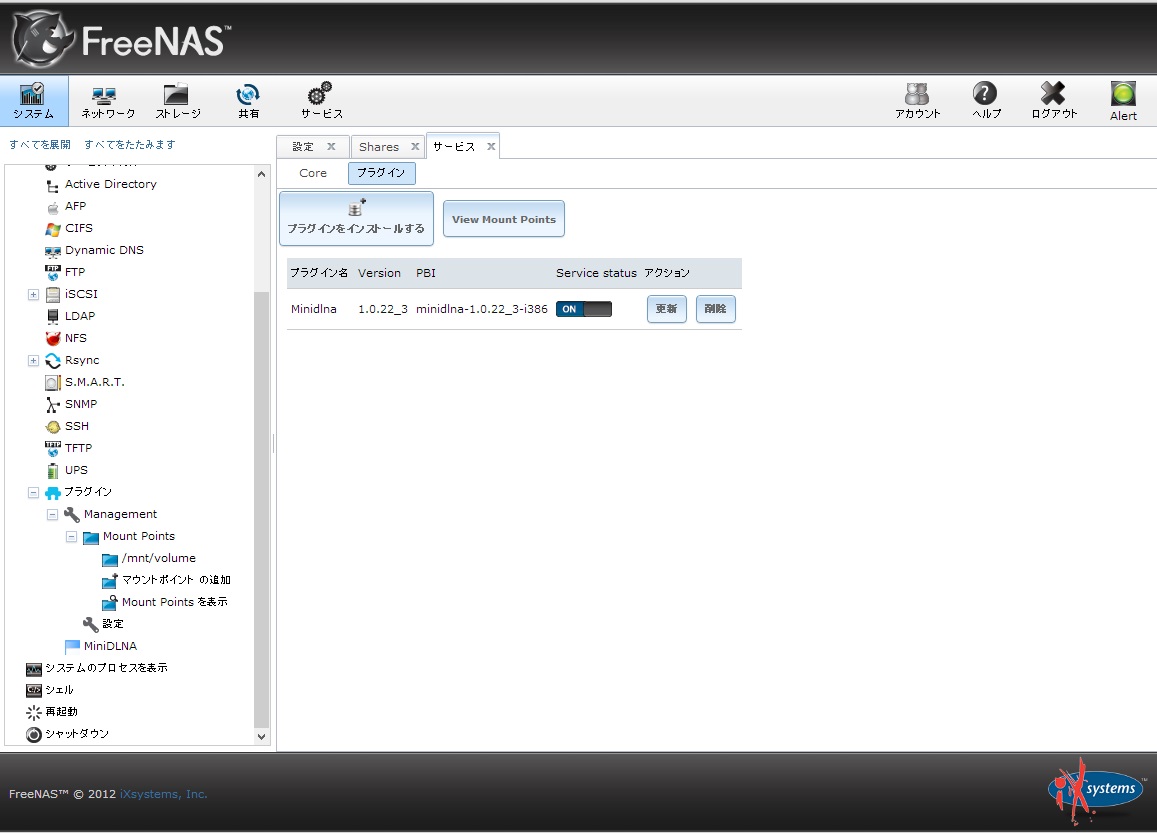Click View Mount Points button
The width and height of the screenshot is (1157, 833).
tap(504, 219)
